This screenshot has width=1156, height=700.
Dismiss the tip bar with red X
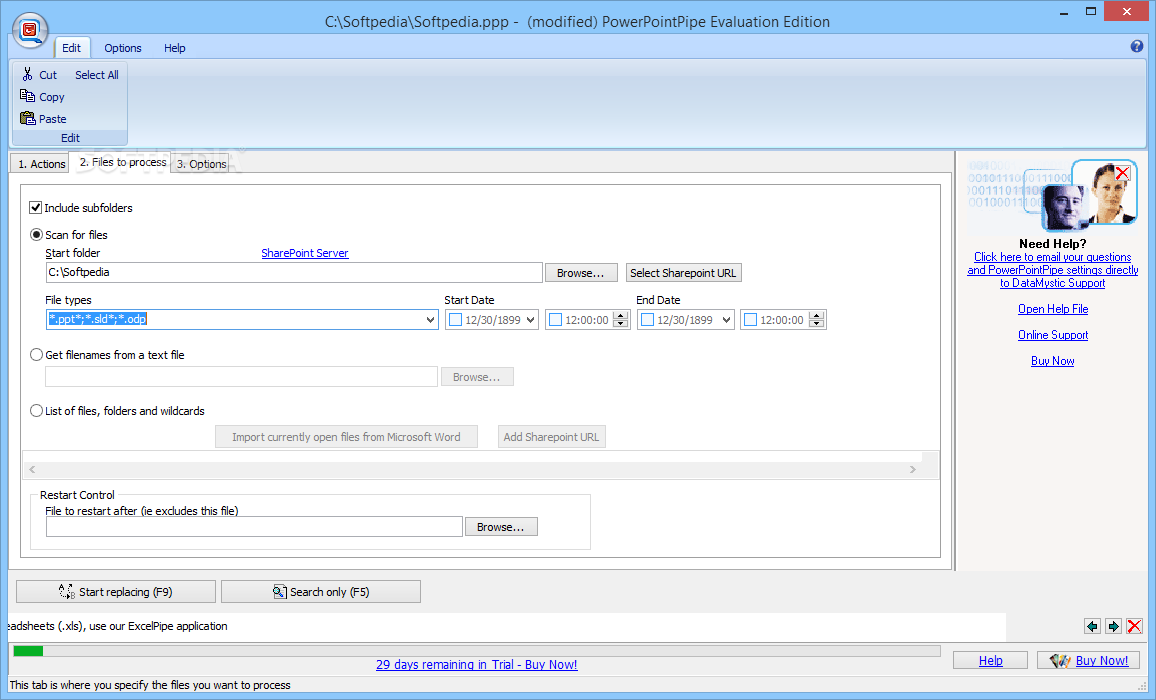(x=1135, y=626)
